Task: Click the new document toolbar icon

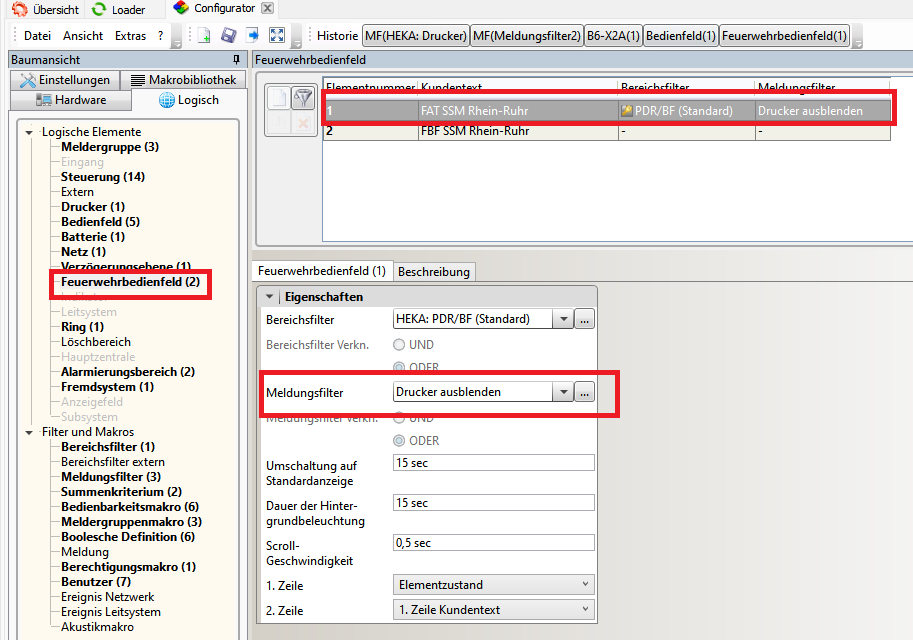Action: coord(204,36)
